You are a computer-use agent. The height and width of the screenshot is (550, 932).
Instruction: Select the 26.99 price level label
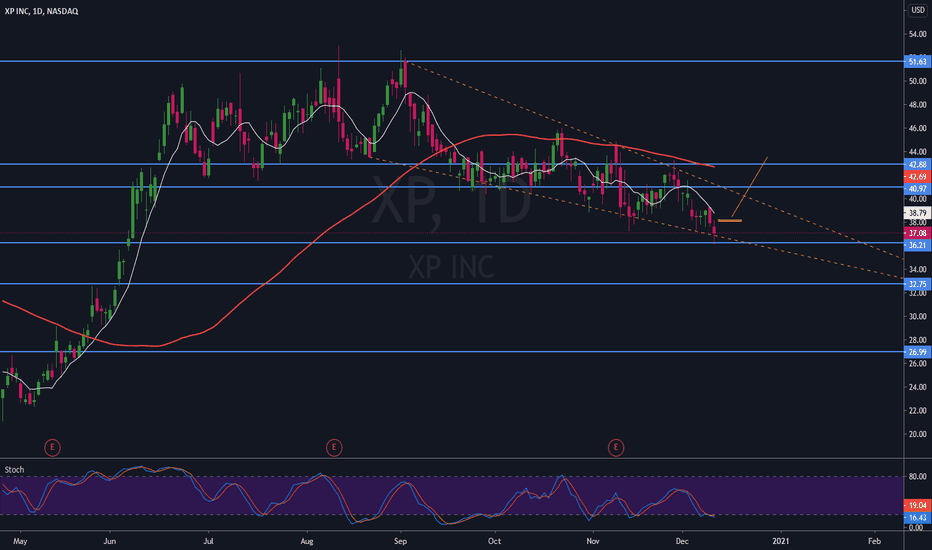click(x=917, y=352)
